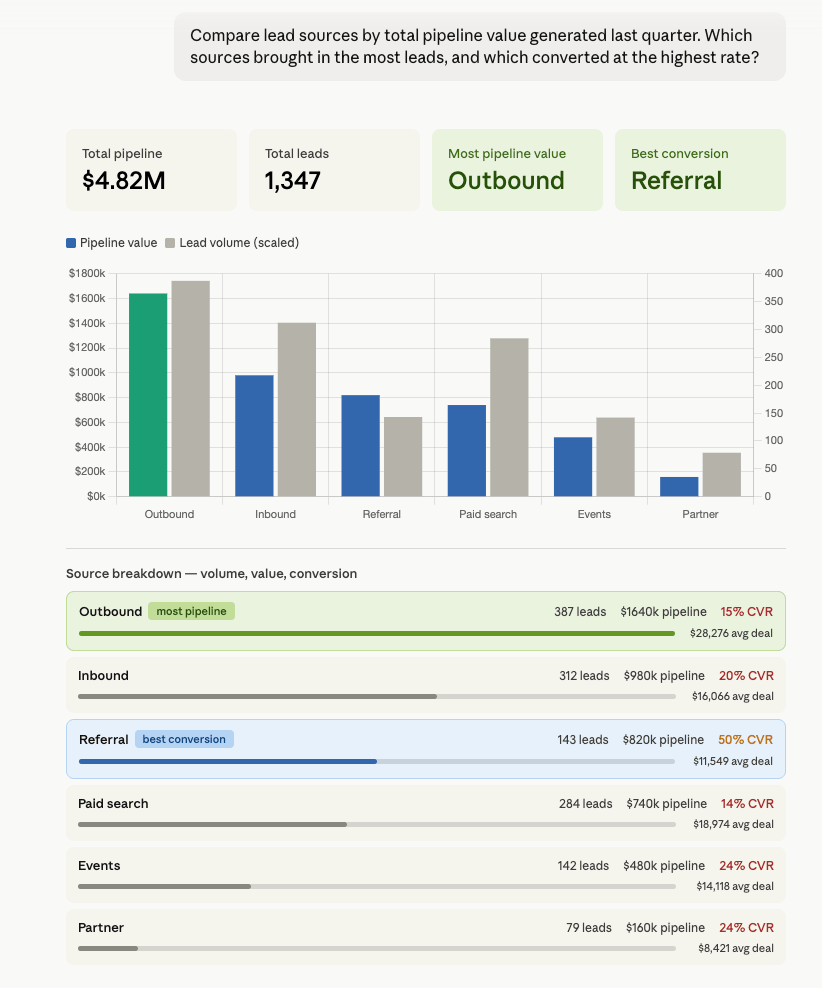Click '$18,974 avg deal' under Paid search
Screen dimensions: 822x988
pos(733,824)
